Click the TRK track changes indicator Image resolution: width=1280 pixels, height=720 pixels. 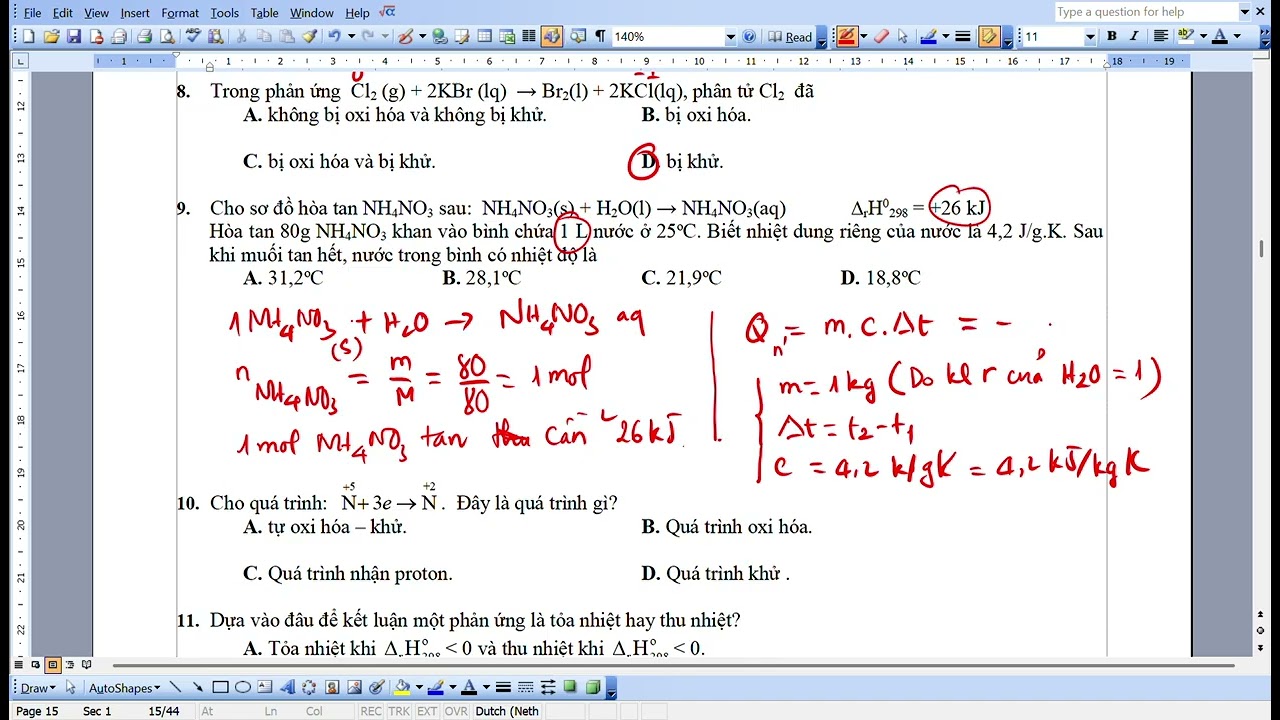[398, 711]
